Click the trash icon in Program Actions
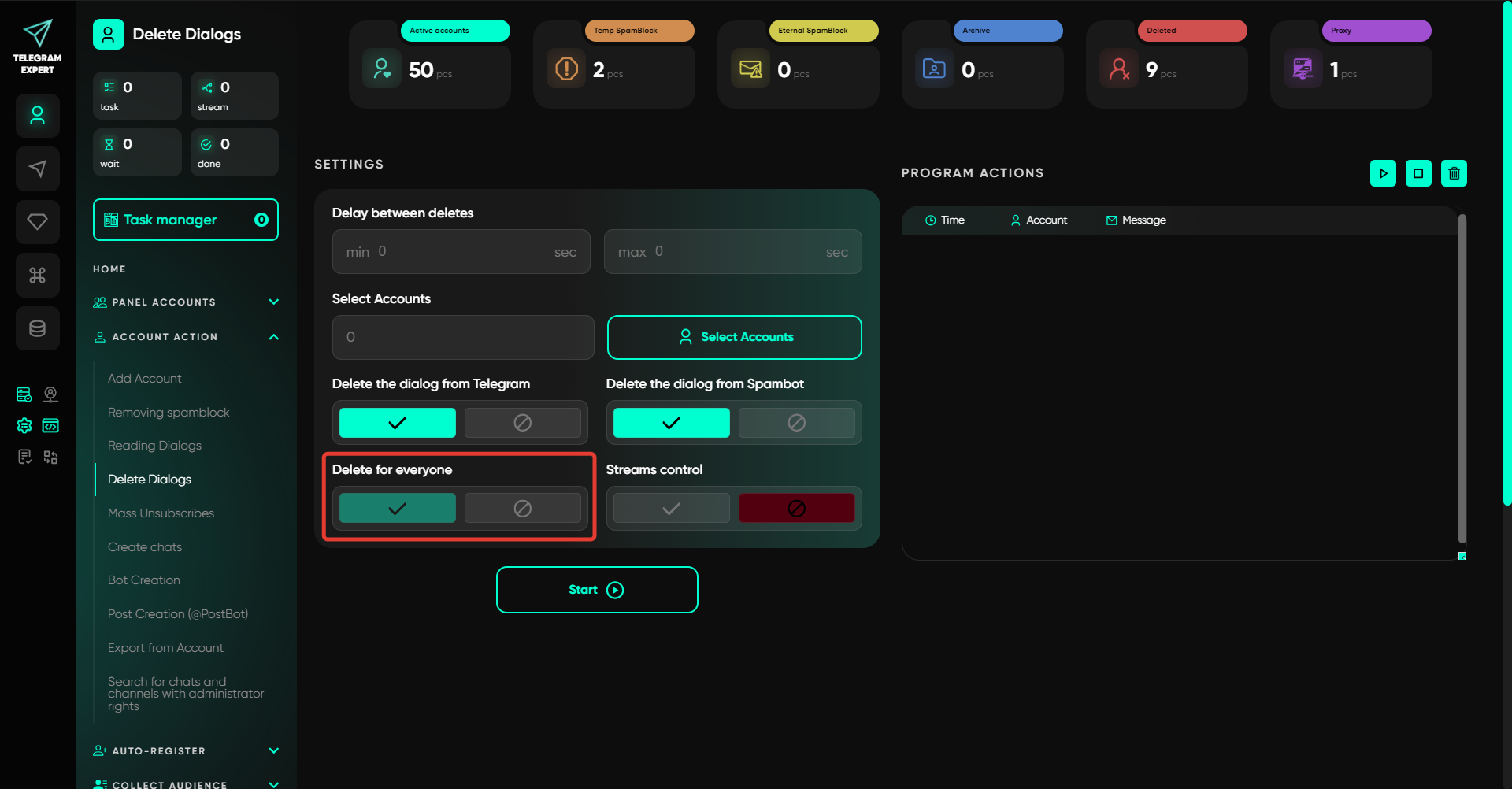Viewport: 1512px width, 789px height. (1454, 173)
